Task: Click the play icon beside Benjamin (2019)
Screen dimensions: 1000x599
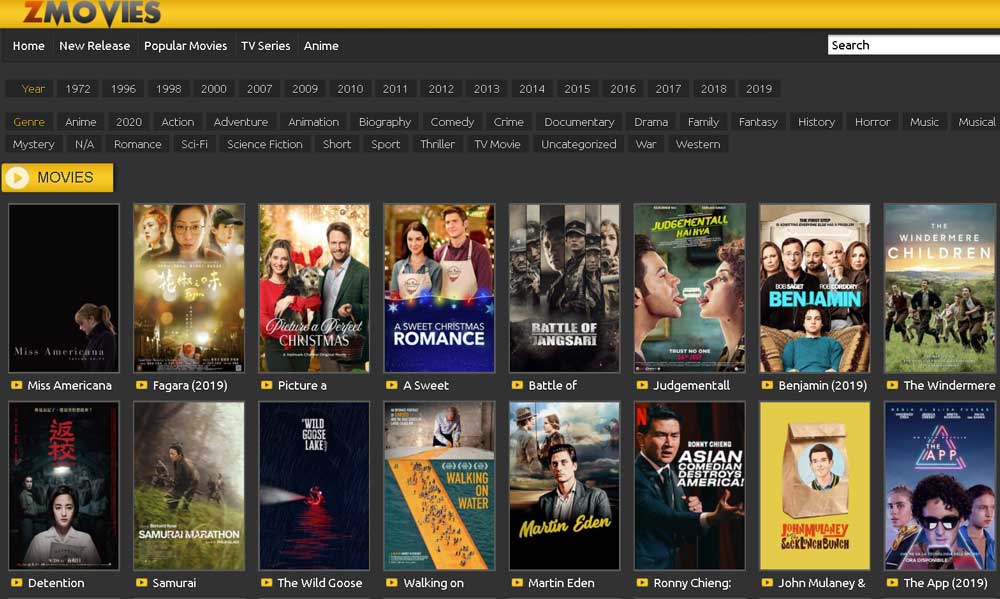Action: pyautogui.click(x=767, y=385)
